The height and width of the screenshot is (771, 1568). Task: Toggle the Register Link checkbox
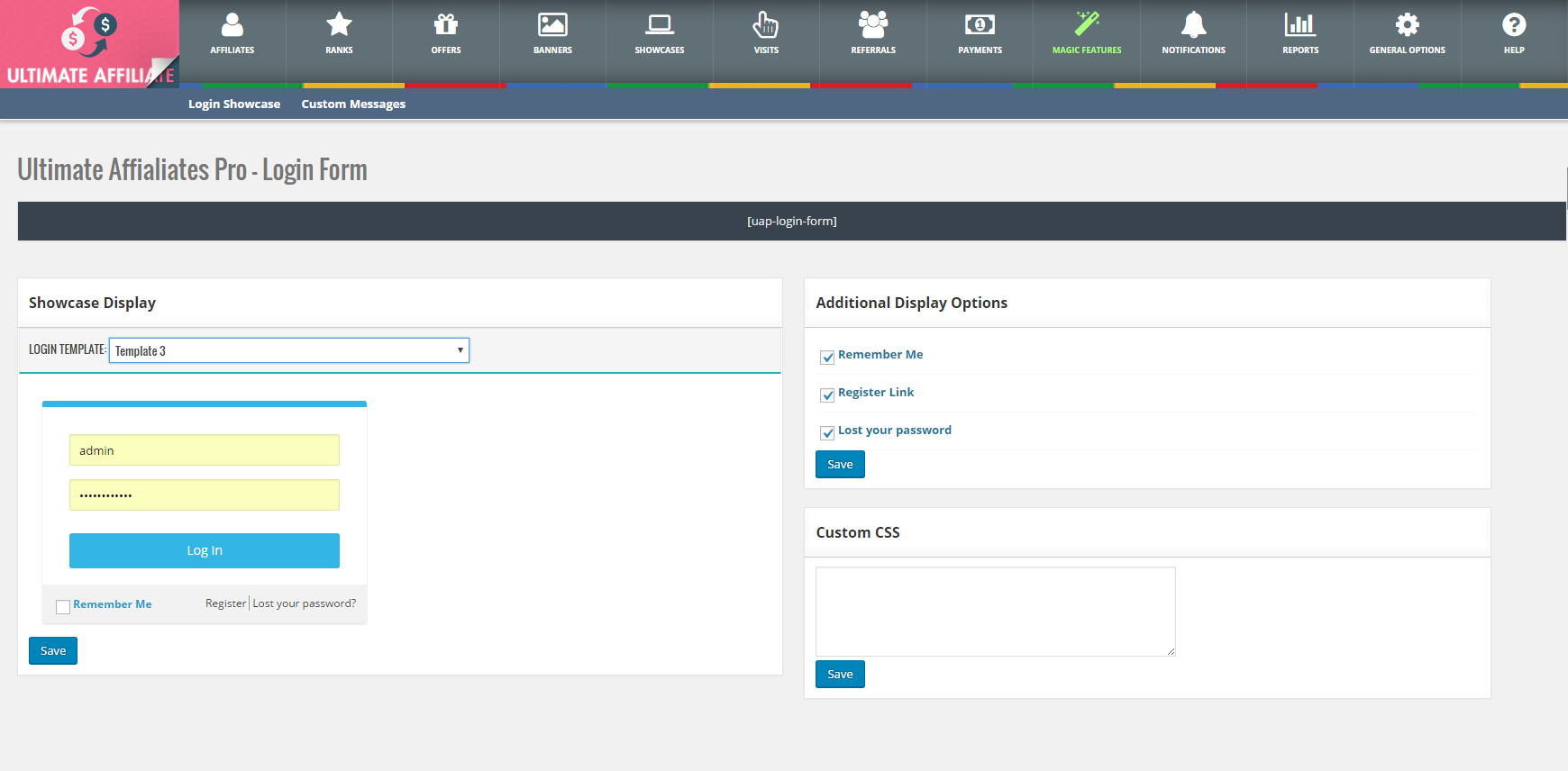point(827,395)
